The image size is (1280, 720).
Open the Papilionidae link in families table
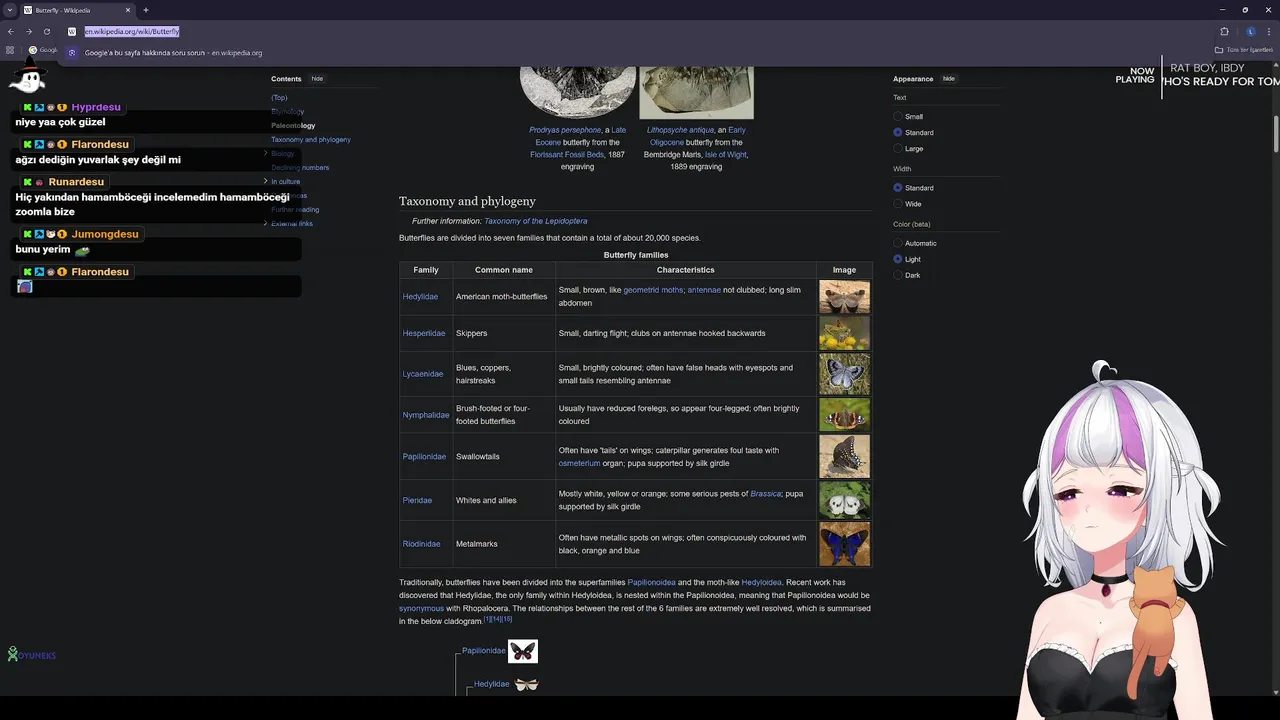click(x=425, y=456)
